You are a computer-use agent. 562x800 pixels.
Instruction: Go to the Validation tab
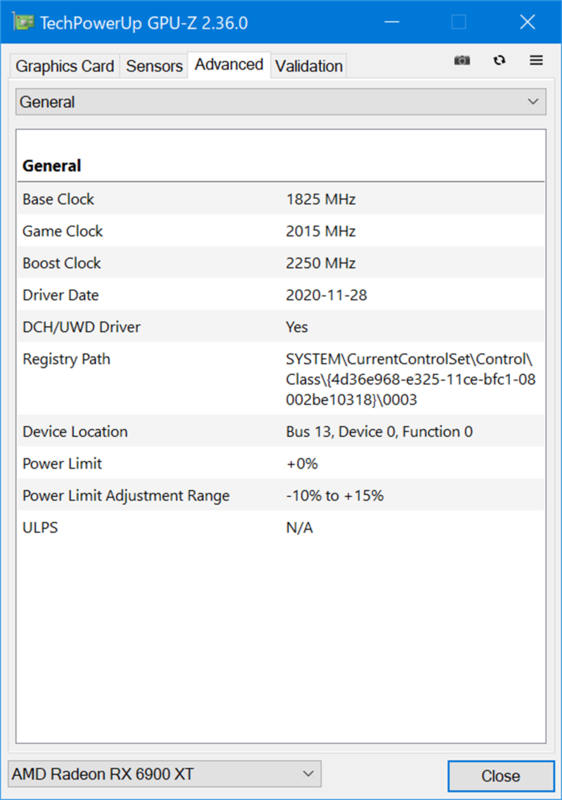pyautogui.click(x=309, y=66)
